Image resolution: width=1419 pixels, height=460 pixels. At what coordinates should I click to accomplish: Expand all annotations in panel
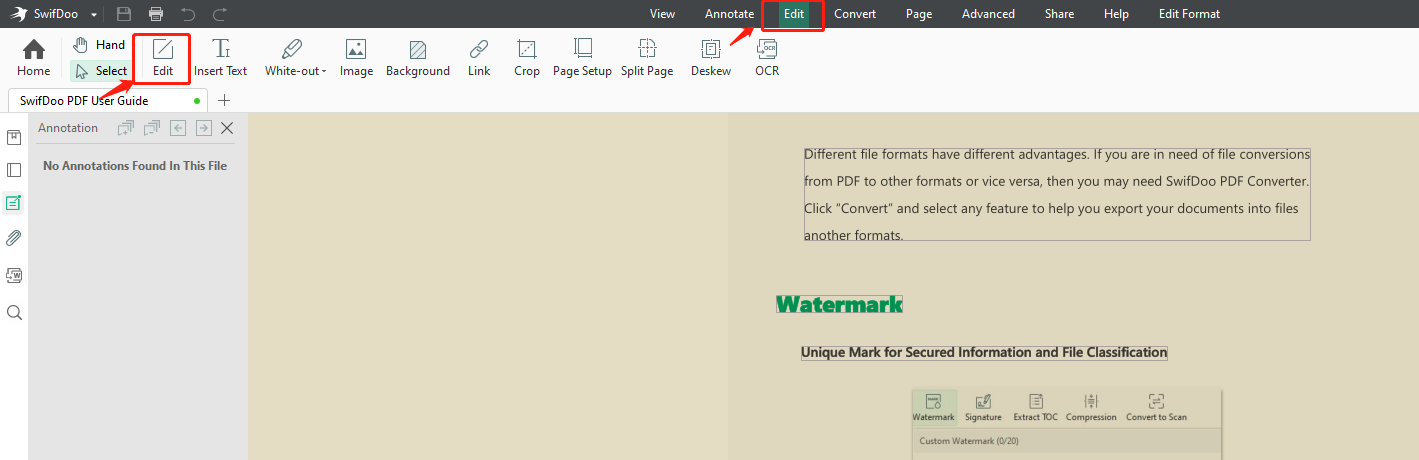(126, 128)
